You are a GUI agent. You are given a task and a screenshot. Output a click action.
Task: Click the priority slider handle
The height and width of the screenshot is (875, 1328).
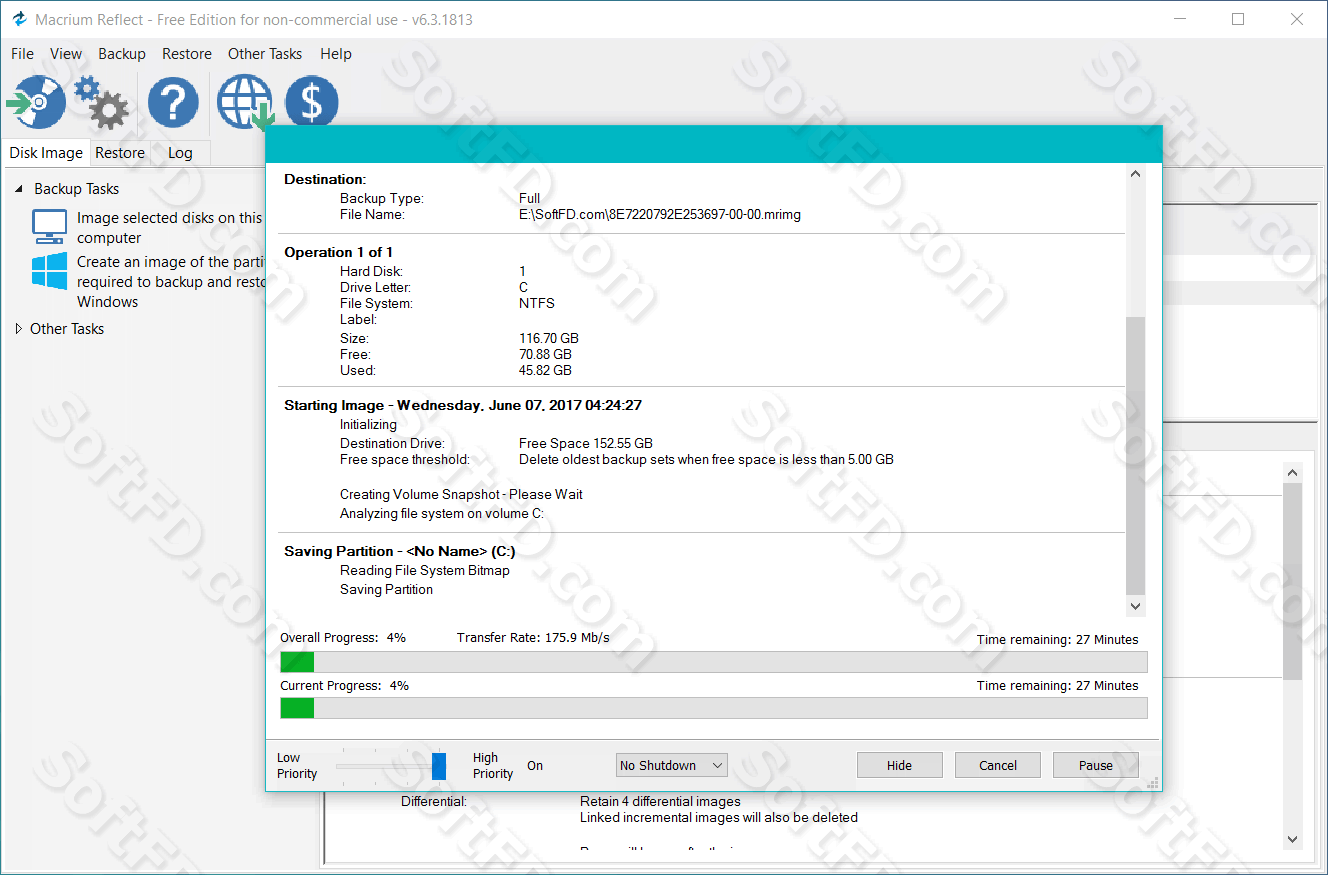pyautogui.click(x=439, y=765)
